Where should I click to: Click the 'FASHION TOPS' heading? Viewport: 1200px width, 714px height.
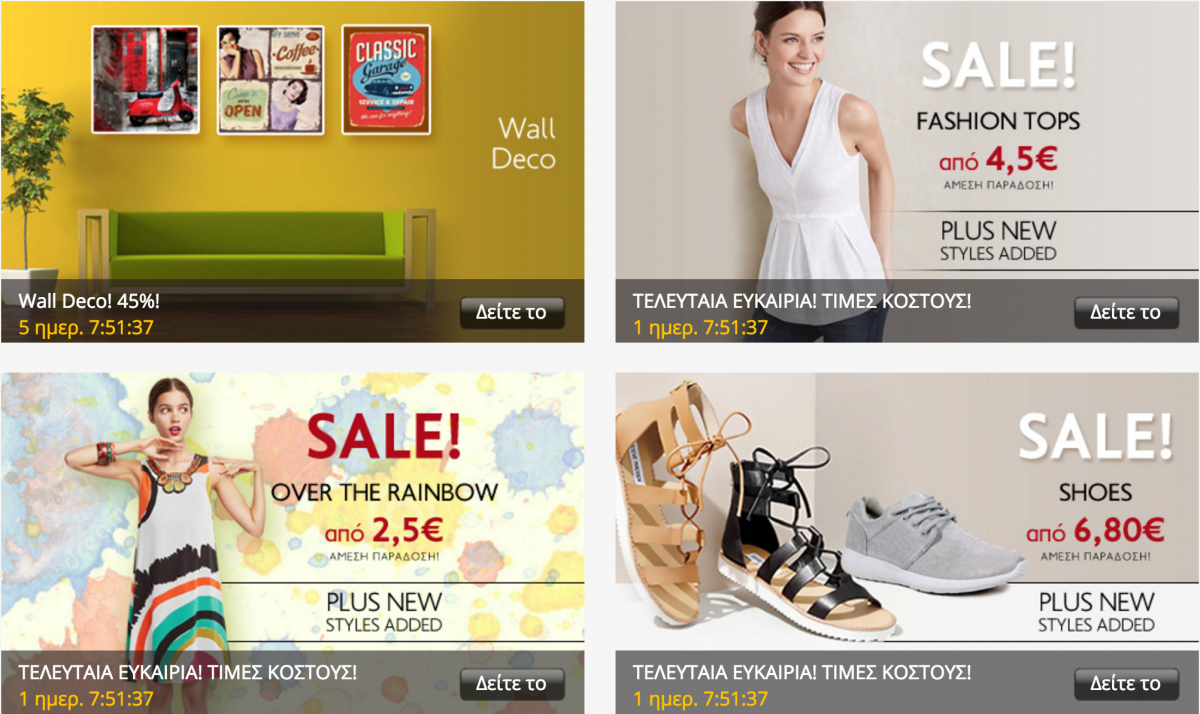pyautogui.click(x=998, y=122)
